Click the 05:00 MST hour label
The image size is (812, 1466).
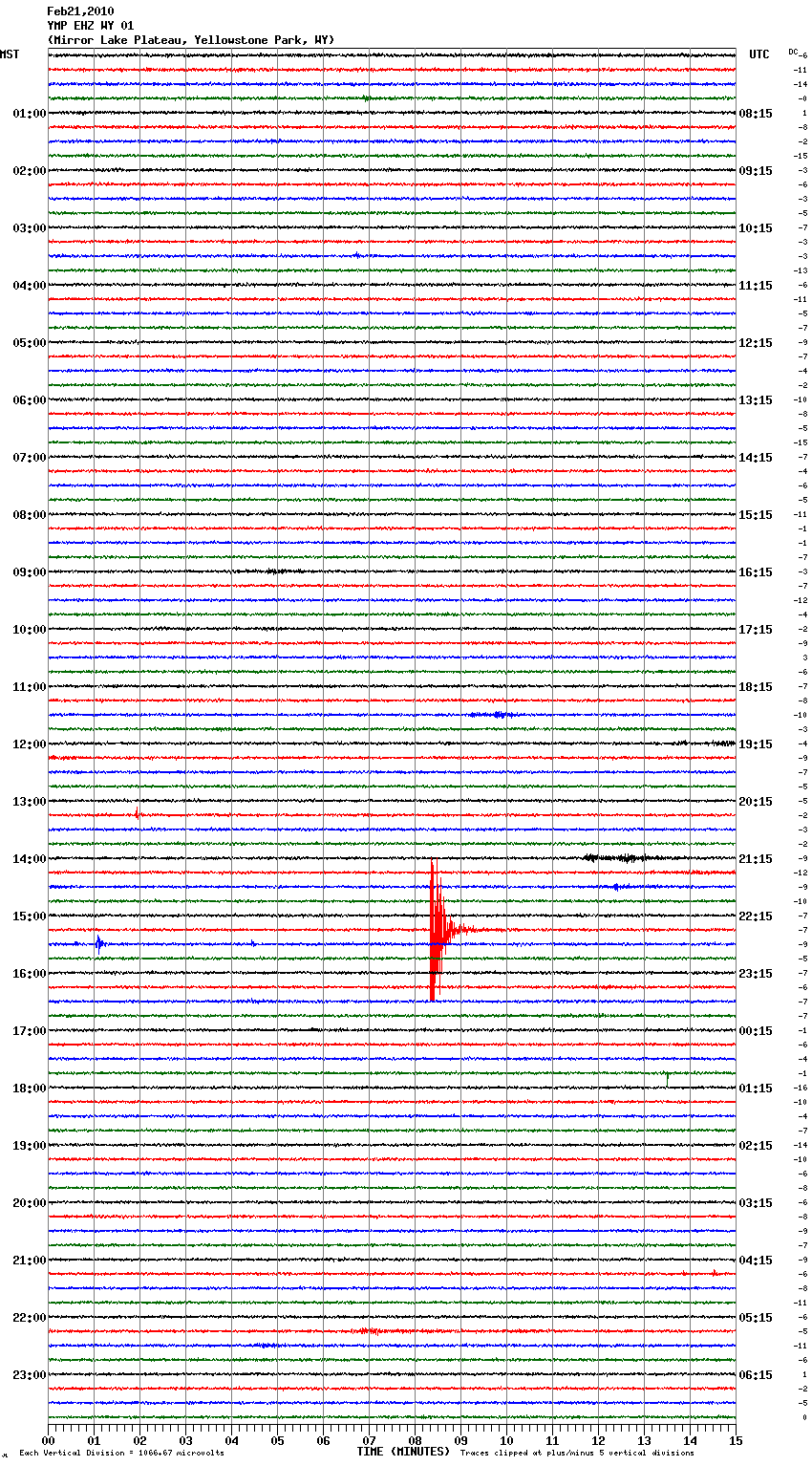click(x=29, y=343)
